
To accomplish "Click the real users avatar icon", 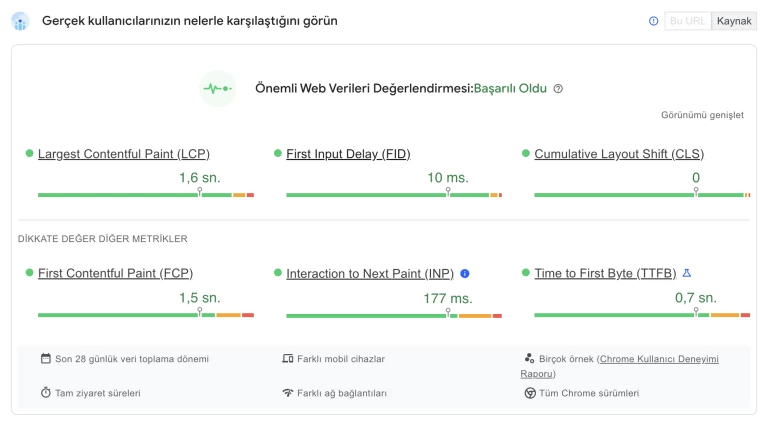I will [x=21, y=22].
